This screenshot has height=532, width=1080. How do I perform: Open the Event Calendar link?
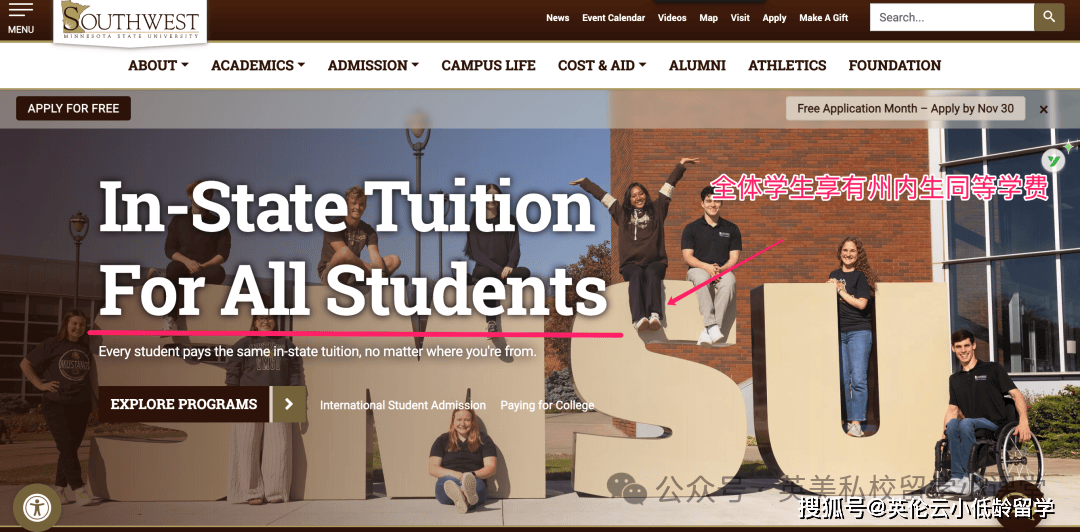point(614,18)
